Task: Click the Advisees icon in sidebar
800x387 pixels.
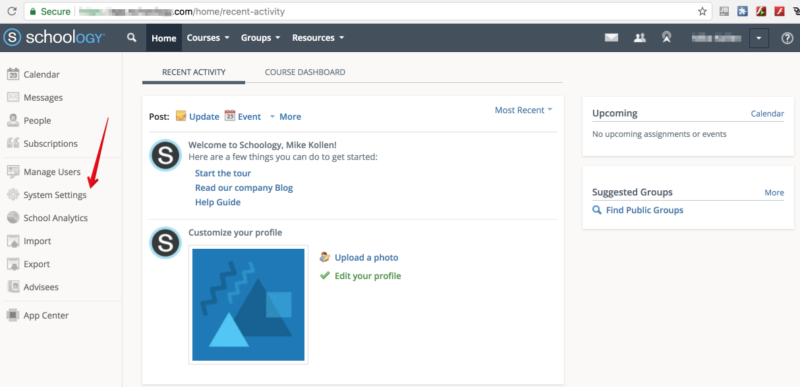Action: 13,287
